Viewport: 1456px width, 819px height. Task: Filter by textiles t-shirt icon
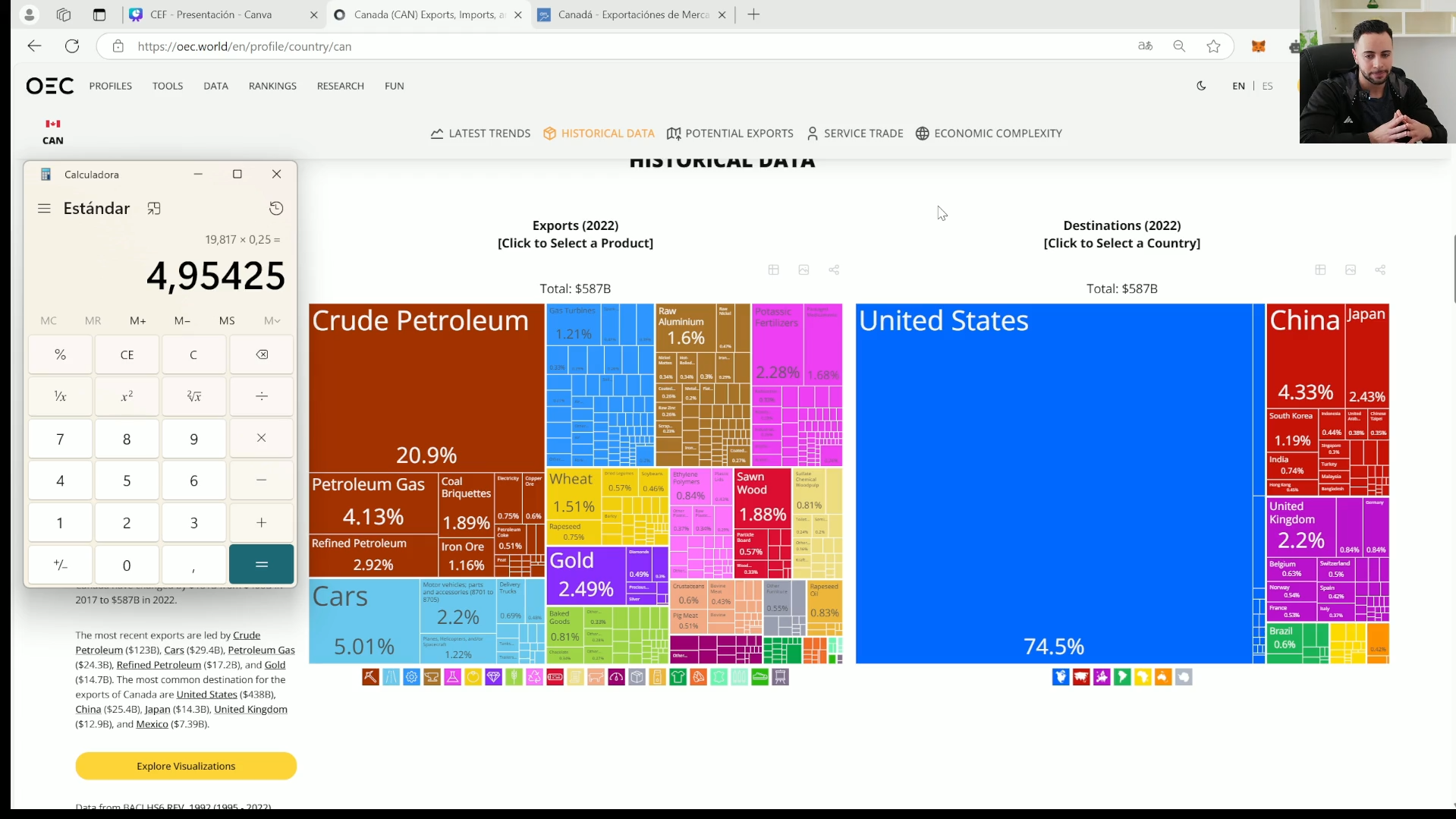coord(678,677)
